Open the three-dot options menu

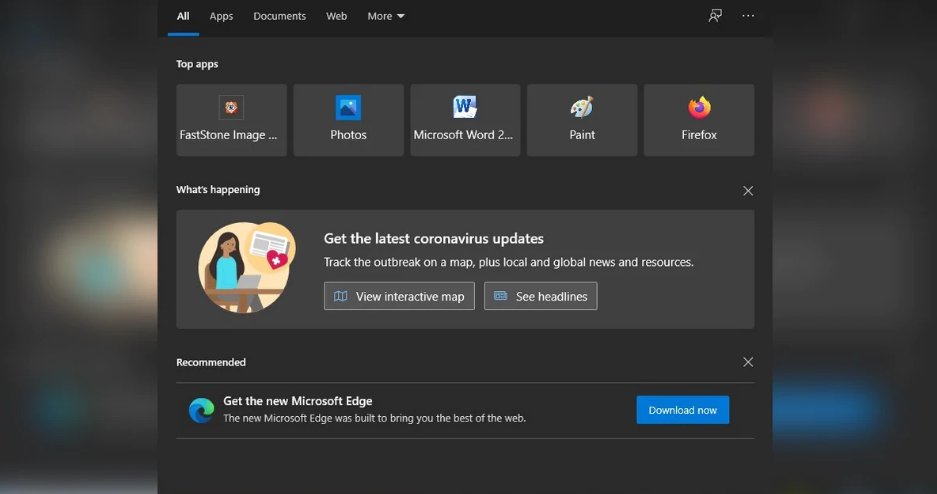748,16
